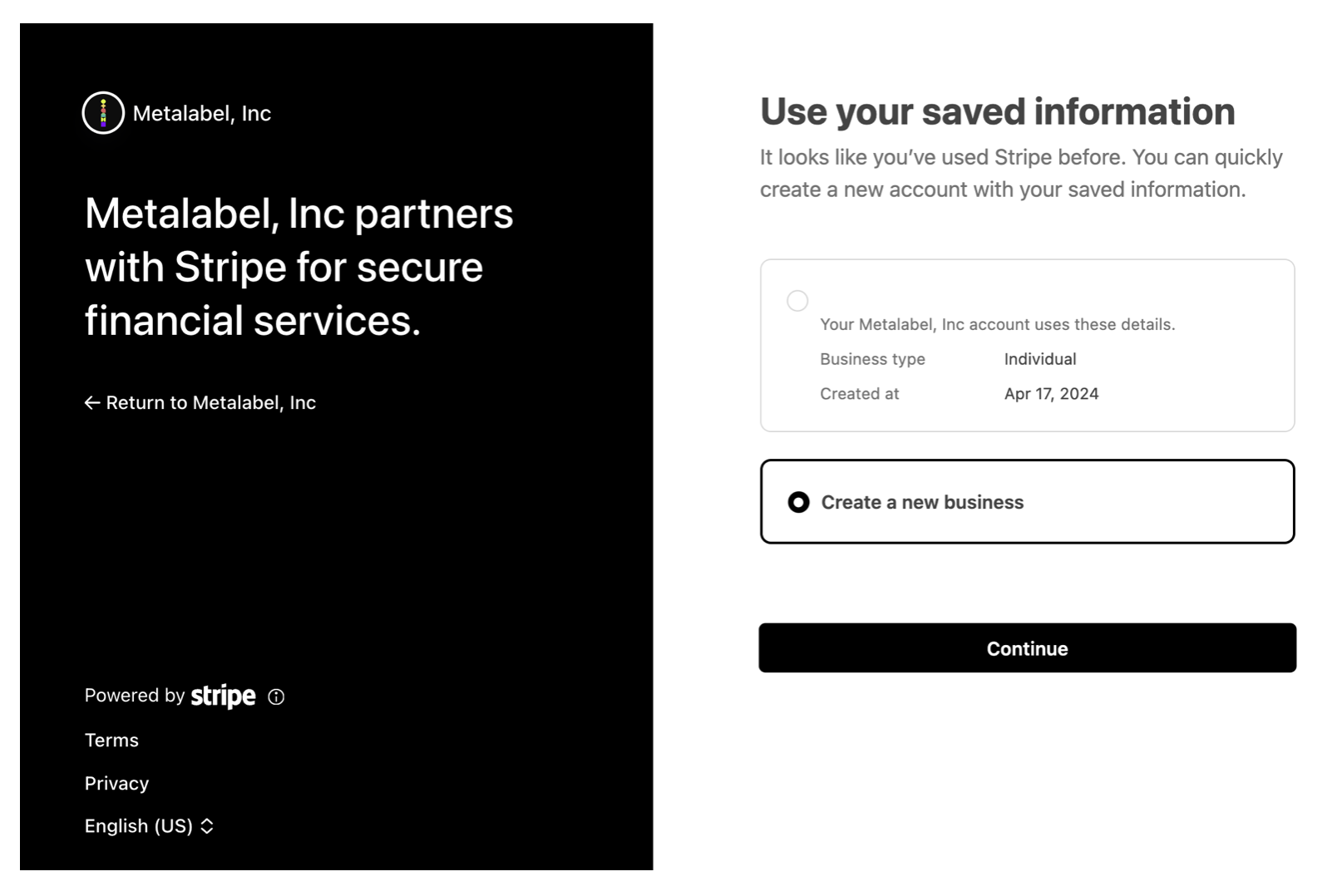Click the Stripe wordmark logo
The height and width of the screenshot is (896, 1332).
click(223, 696)
